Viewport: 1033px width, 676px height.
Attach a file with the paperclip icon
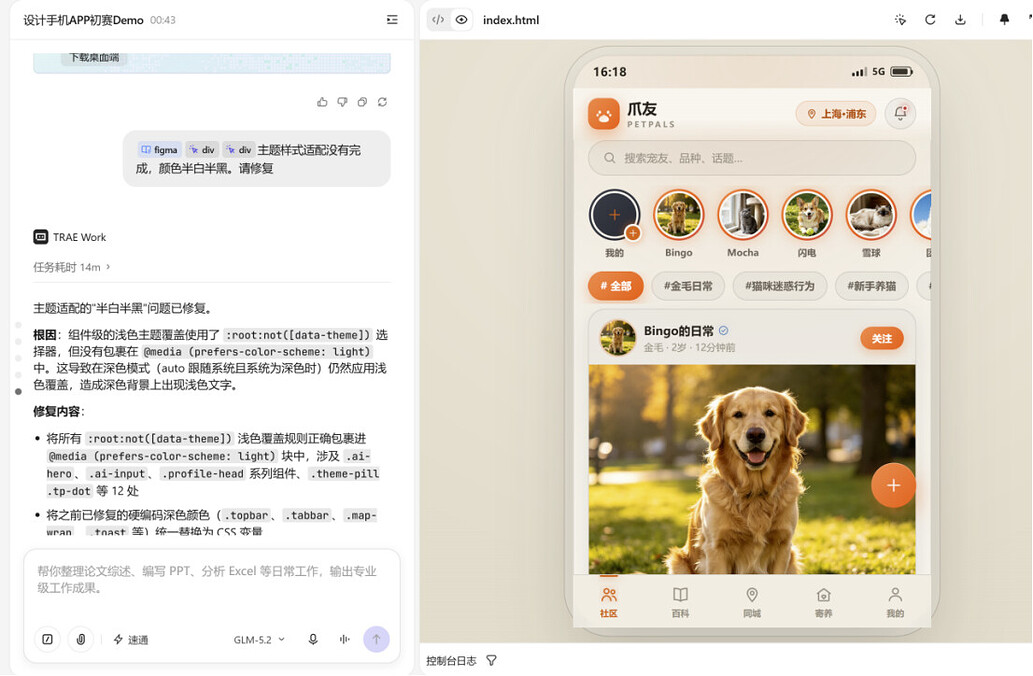[x=81, y=639]
